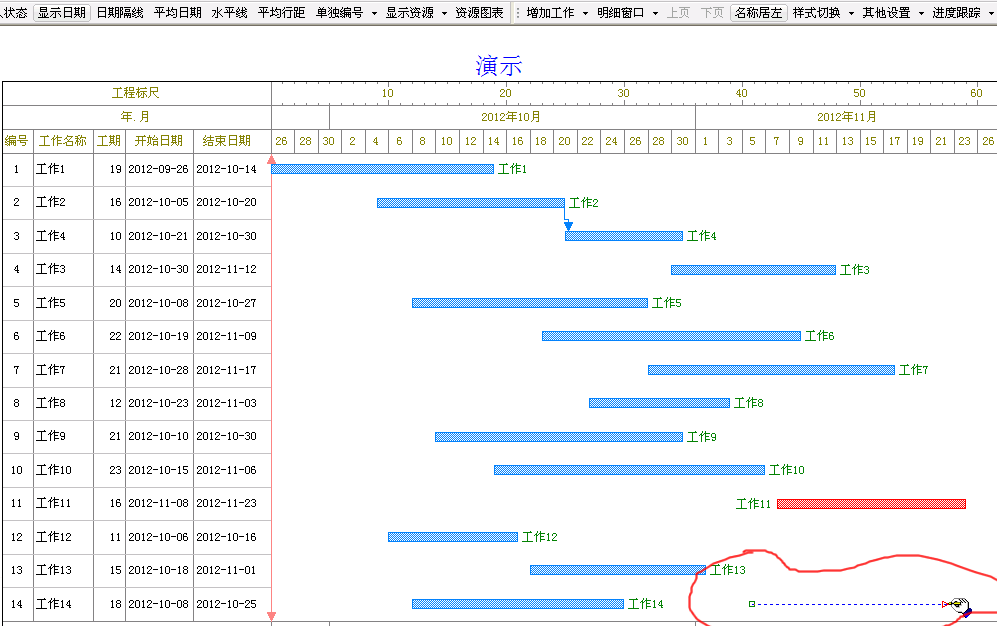The height and width of the screenshot is (626, 997).
Task: Select 平均日期 in the toolbar
Action: coord(178,13)
